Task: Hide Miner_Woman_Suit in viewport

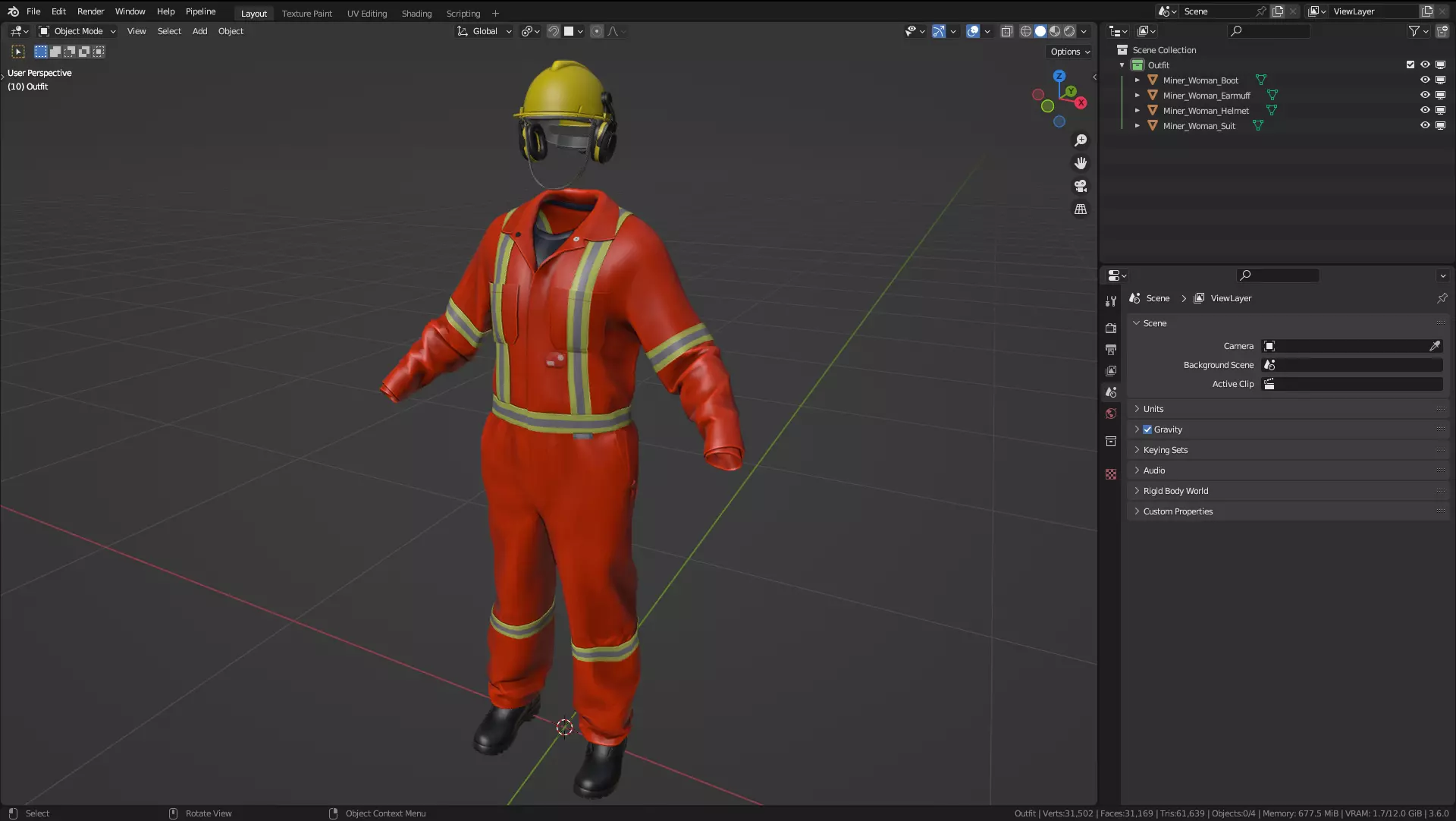Action: click(x=1425, y=125)
